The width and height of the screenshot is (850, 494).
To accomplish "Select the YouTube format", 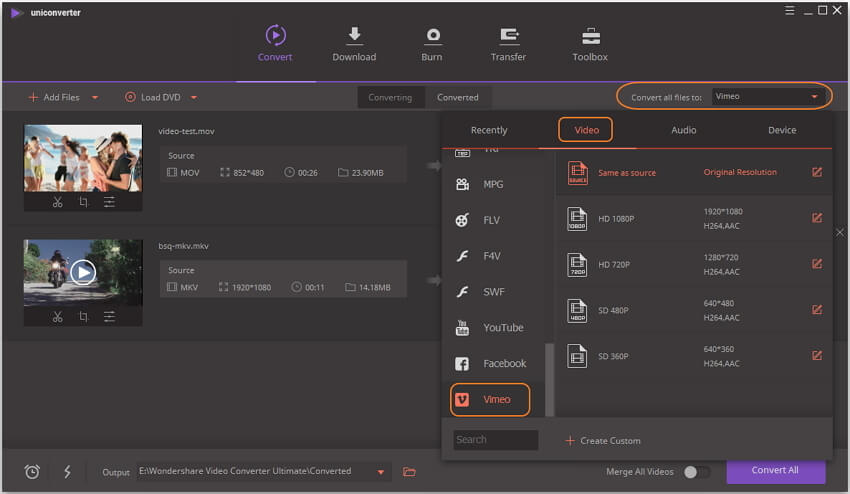I will [x=493, y=328].
